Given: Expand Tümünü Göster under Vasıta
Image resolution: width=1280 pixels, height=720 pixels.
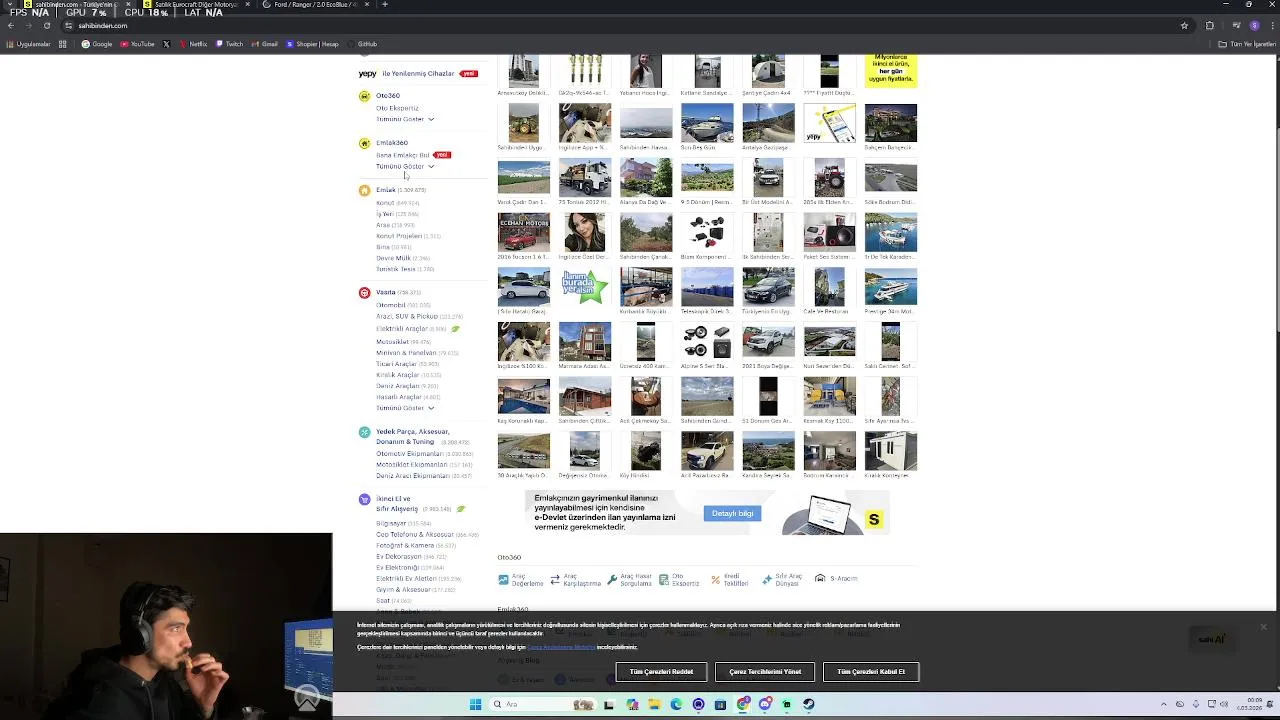Looking at the screenshot, I should 405,408.
